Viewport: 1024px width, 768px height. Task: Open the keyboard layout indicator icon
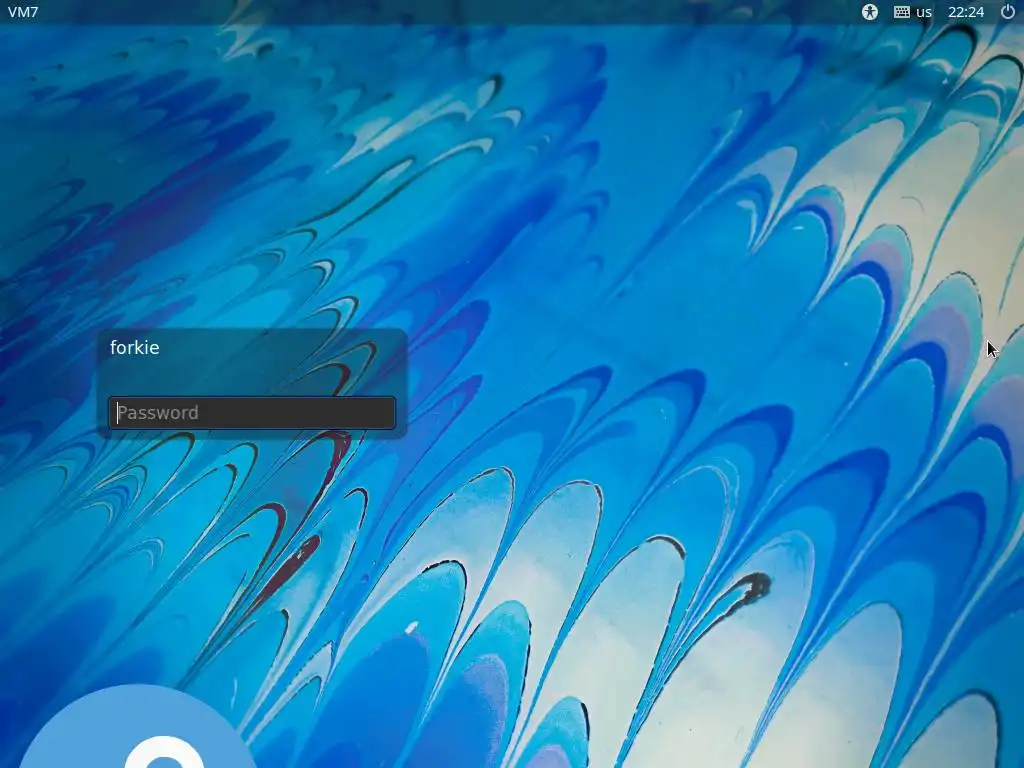902,12
